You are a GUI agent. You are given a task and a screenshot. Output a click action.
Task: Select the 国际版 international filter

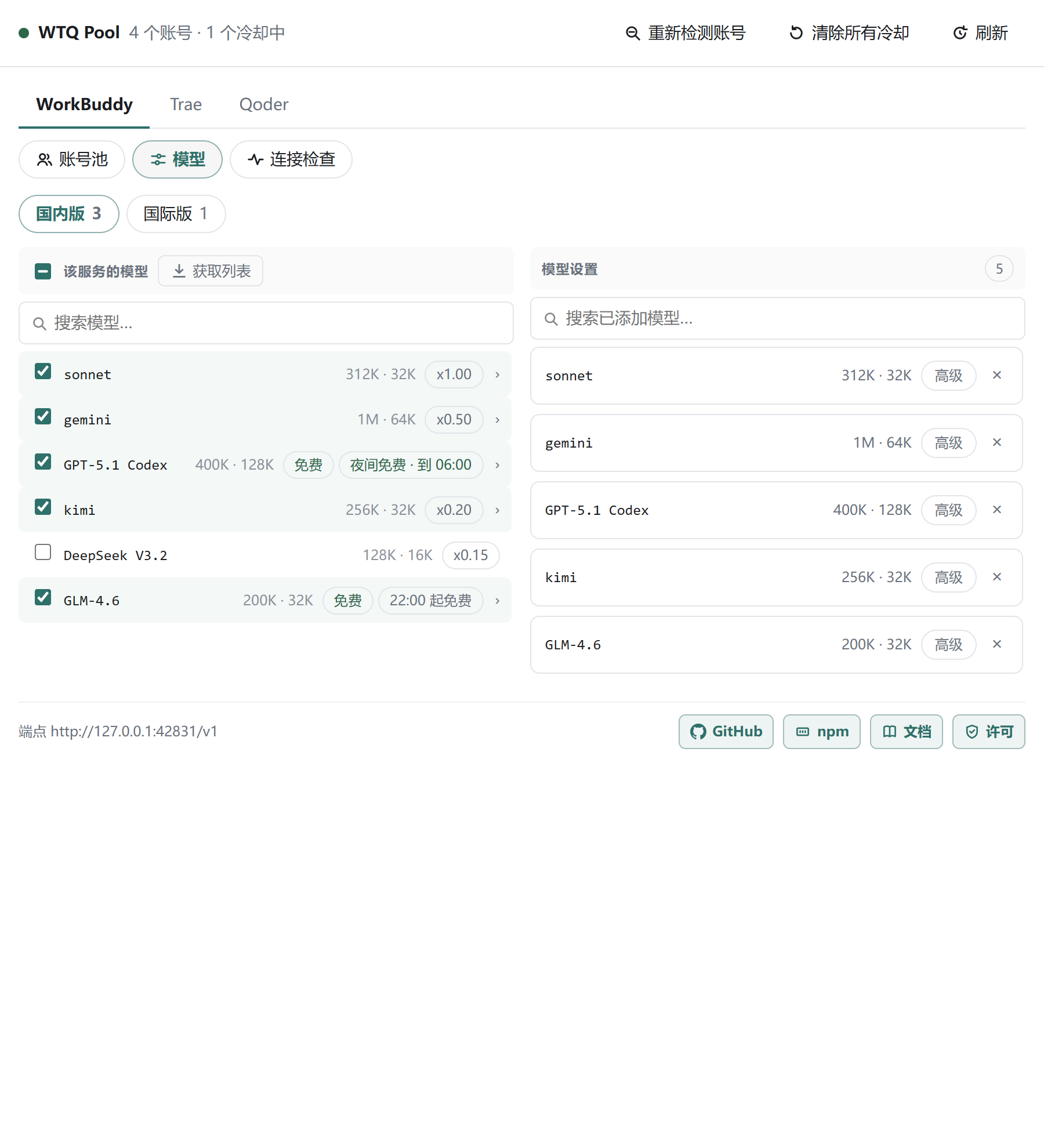[176, 214]
